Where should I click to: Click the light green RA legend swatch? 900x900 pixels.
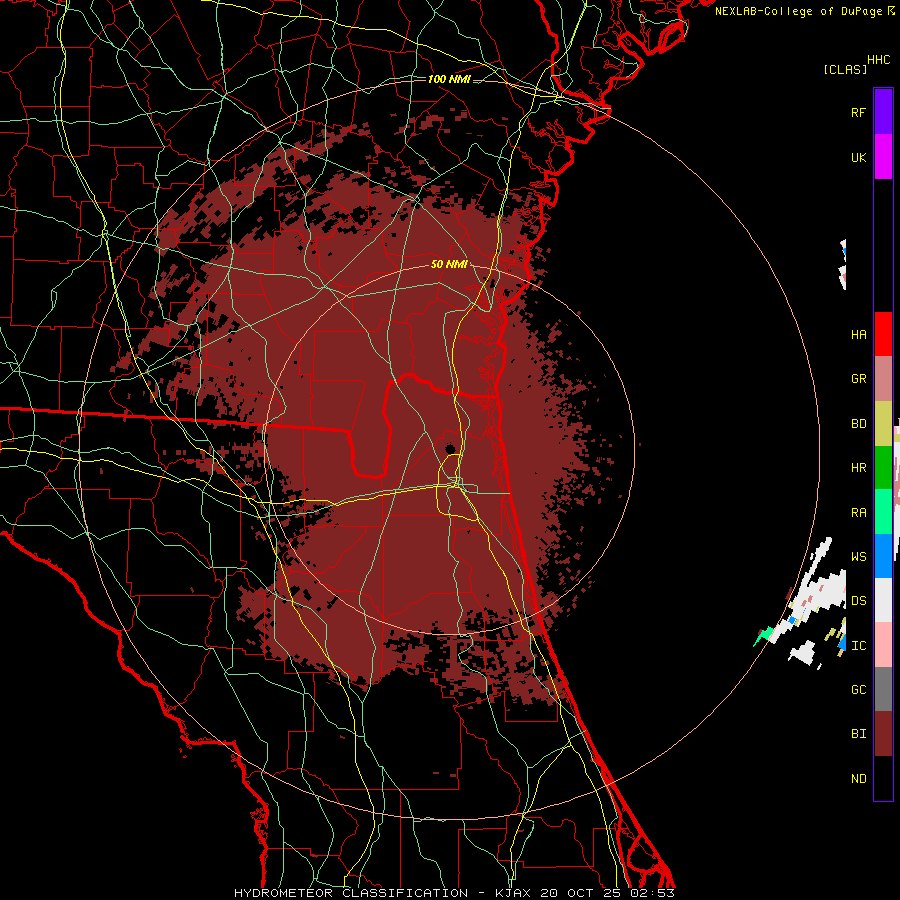883,512
